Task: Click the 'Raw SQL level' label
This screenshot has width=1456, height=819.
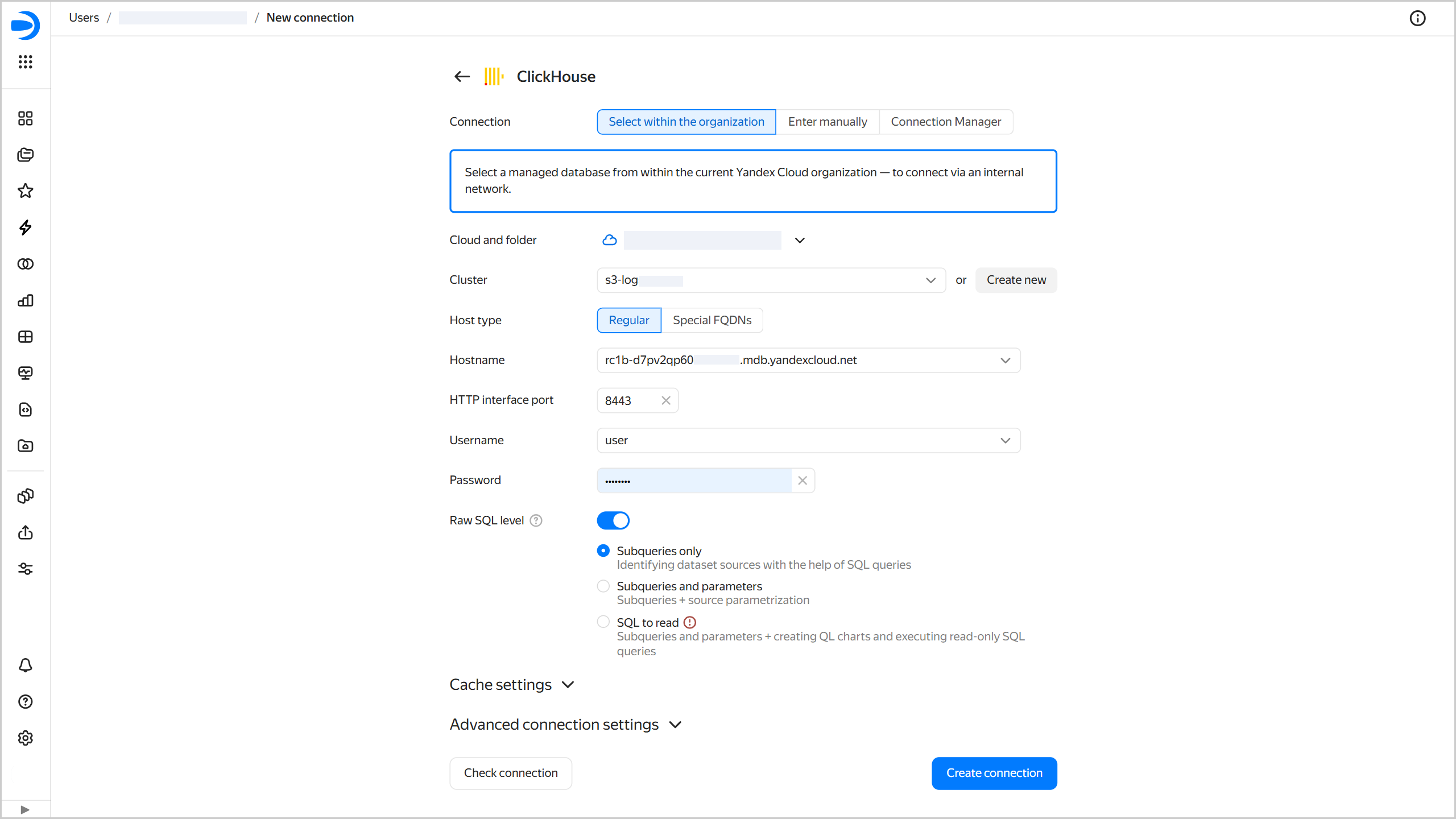Action: coord(486,520)
